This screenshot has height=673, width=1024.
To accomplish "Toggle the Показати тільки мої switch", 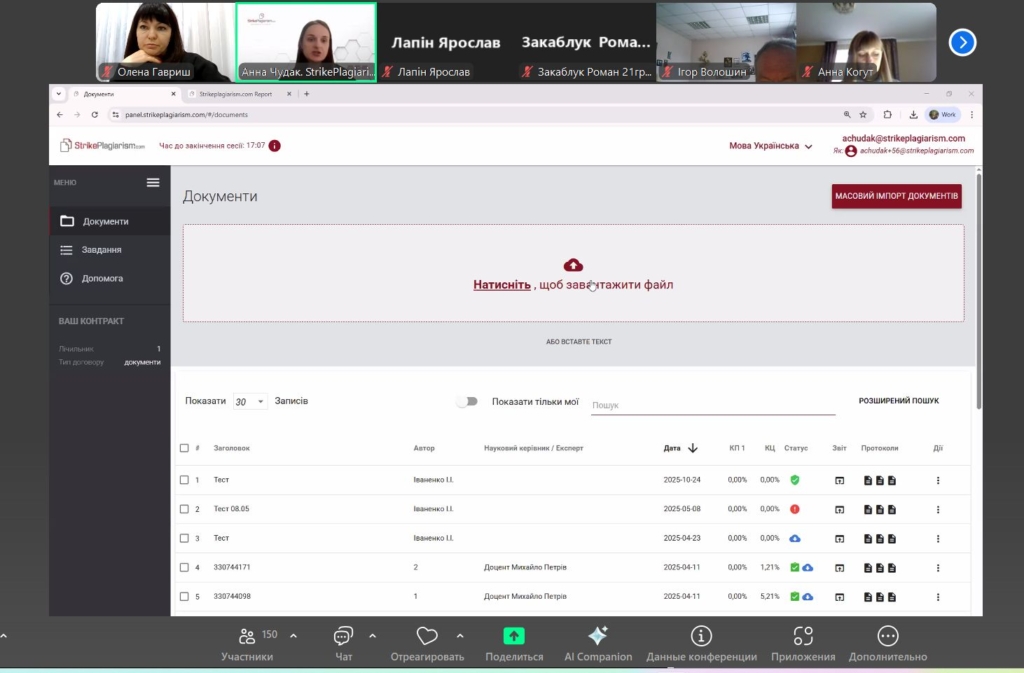I will pyautogui.click(x=466, y=401).
